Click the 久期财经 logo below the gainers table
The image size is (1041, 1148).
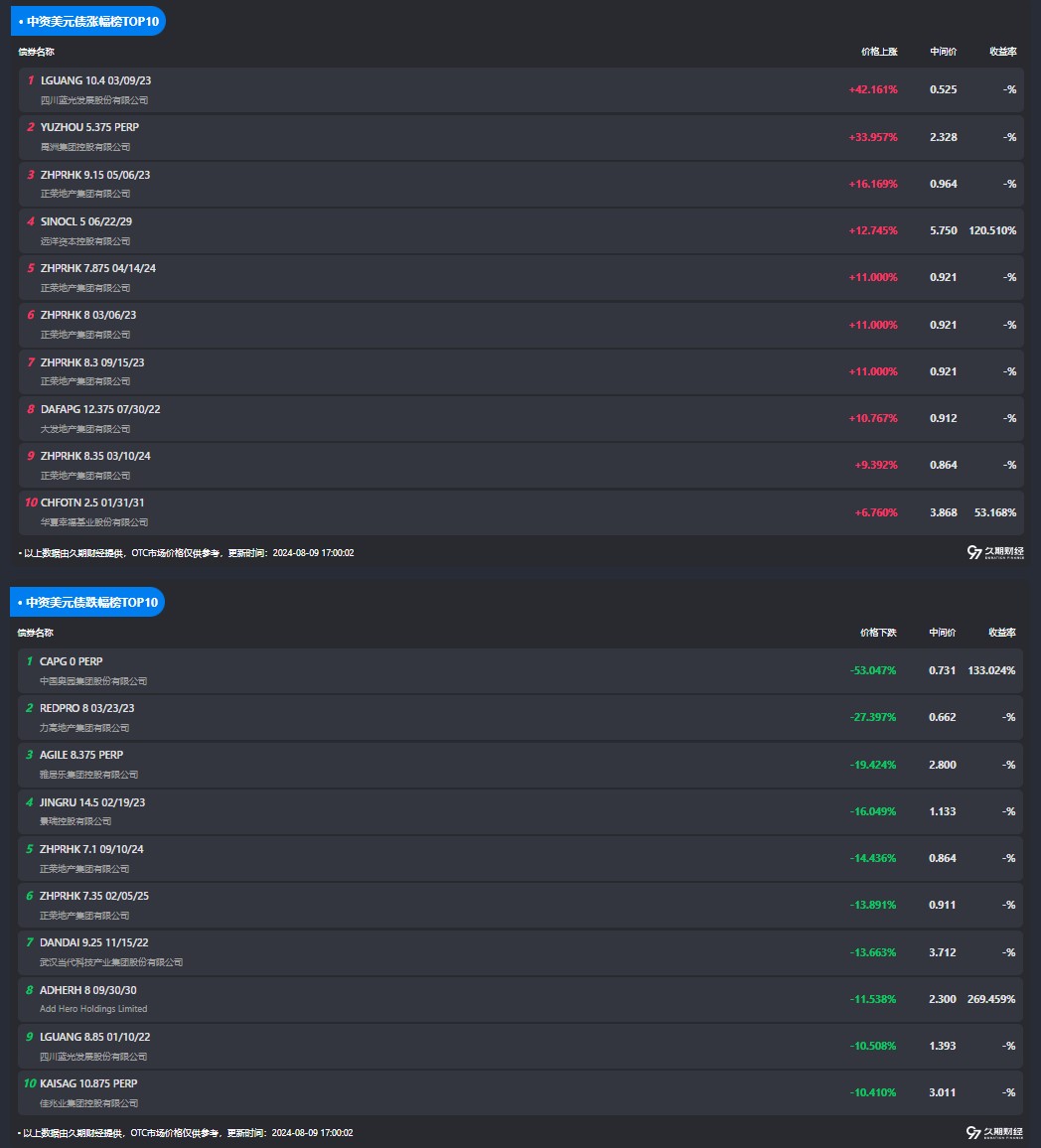(x=994, y=552)
